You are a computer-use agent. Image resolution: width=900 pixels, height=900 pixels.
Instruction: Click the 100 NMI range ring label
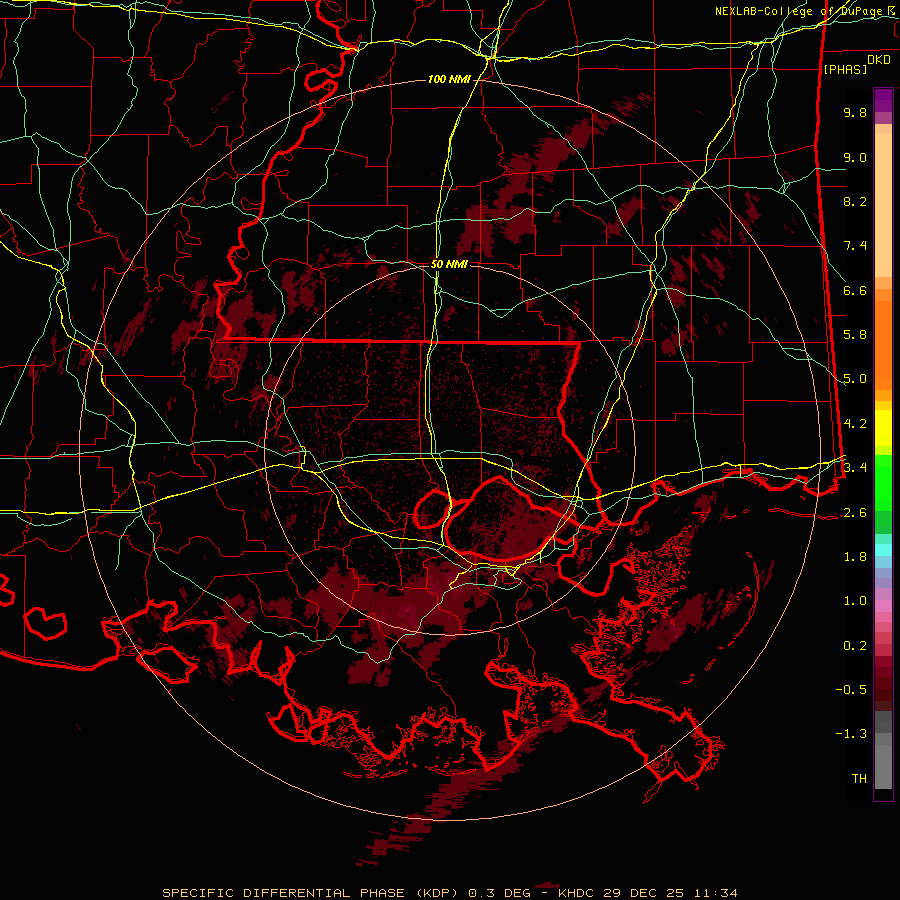click(x=449, y=79)
